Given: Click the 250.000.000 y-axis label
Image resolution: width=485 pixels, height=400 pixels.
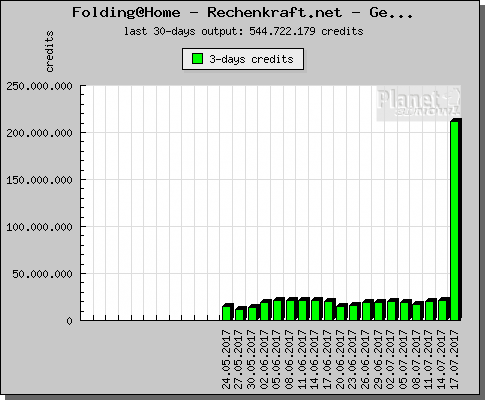Looking at the screenshot, I should coord(39,86).
